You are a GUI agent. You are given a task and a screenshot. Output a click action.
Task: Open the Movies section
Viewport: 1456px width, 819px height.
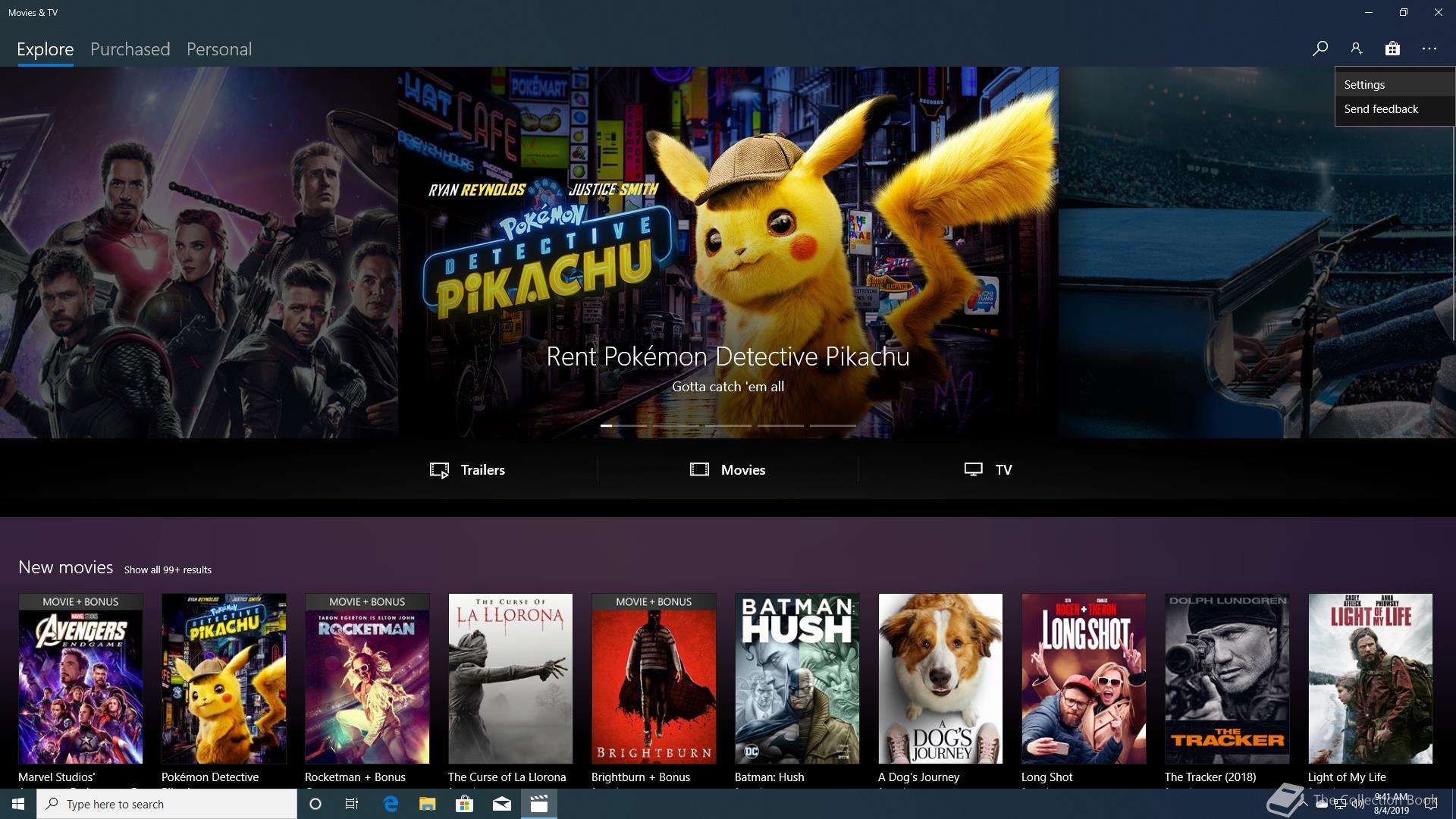tap(728, 470)
